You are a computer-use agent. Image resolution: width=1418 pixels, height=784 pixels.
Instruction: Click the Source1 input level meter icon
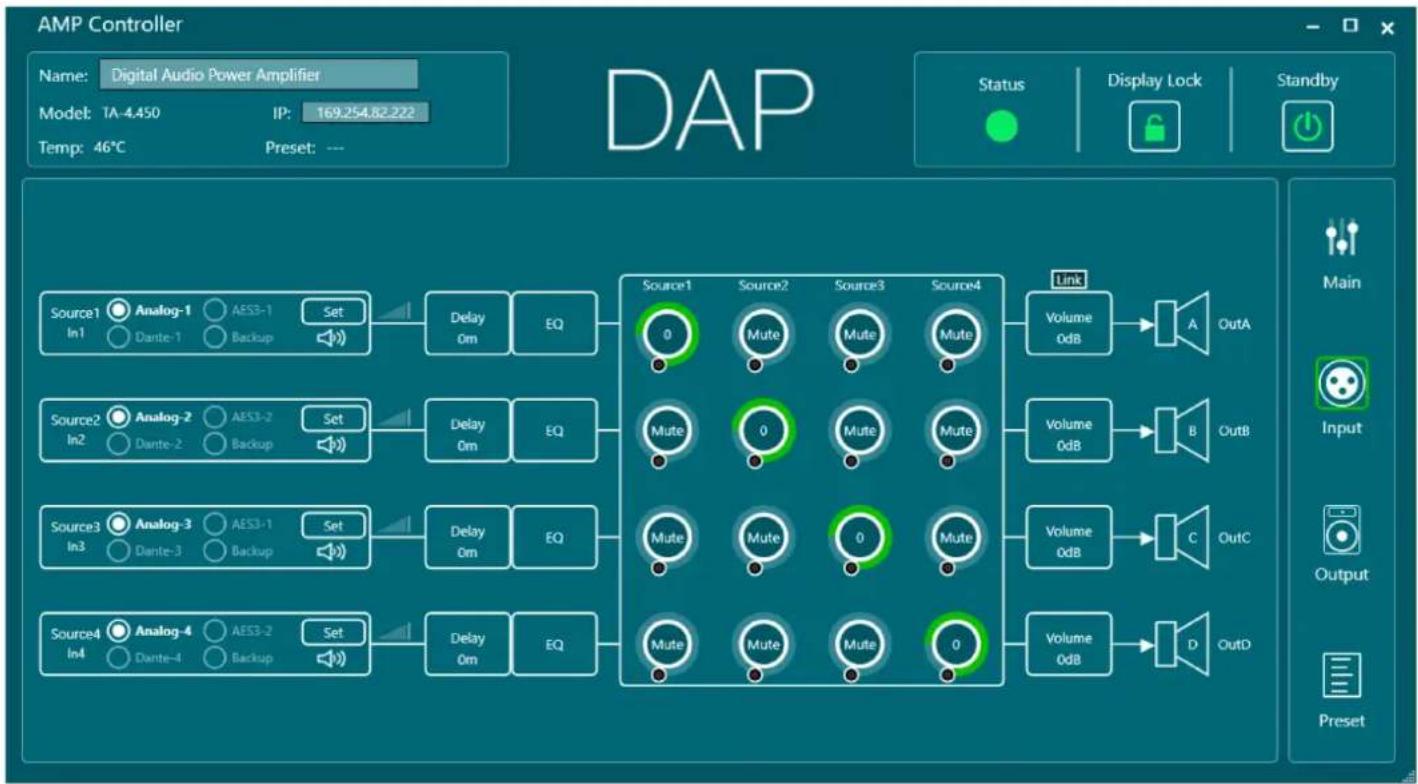(396, 312)
